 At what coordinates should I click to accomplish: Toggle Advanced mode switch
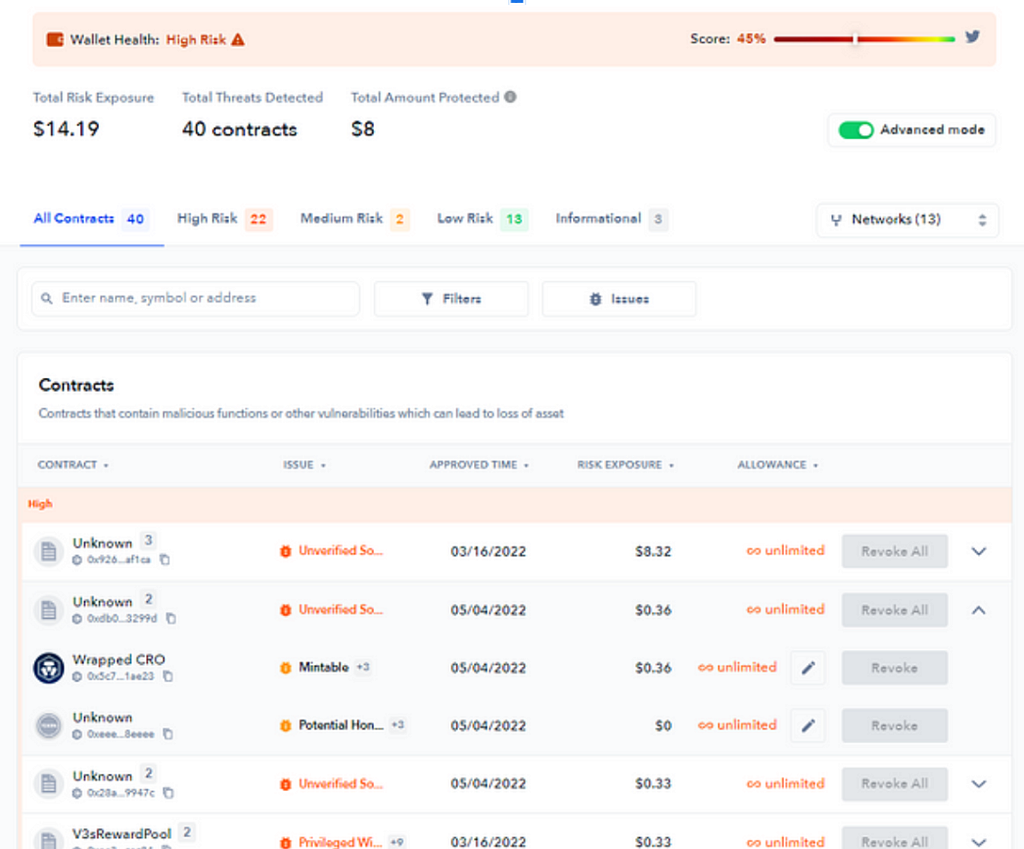(x=856, y=130)
